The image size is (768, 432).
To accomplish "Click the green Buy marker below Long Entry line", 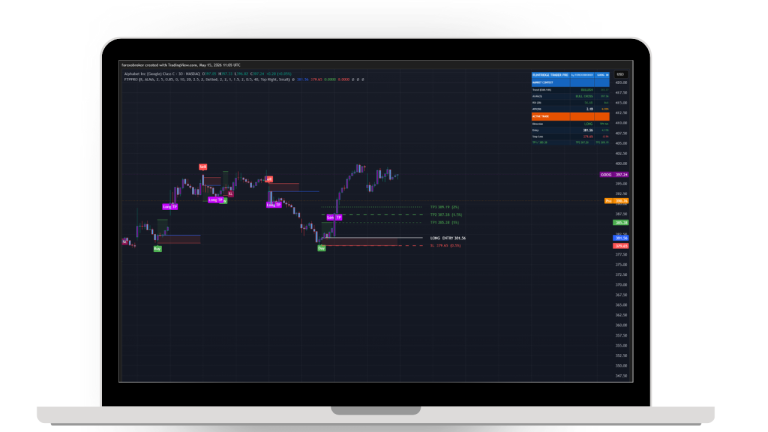I will click(x=321, y=248).
